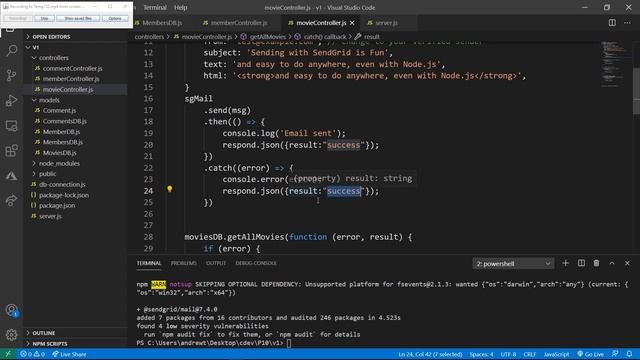Click Options in the recording window
Screen dimensions: 640x360
pos(115,18)
